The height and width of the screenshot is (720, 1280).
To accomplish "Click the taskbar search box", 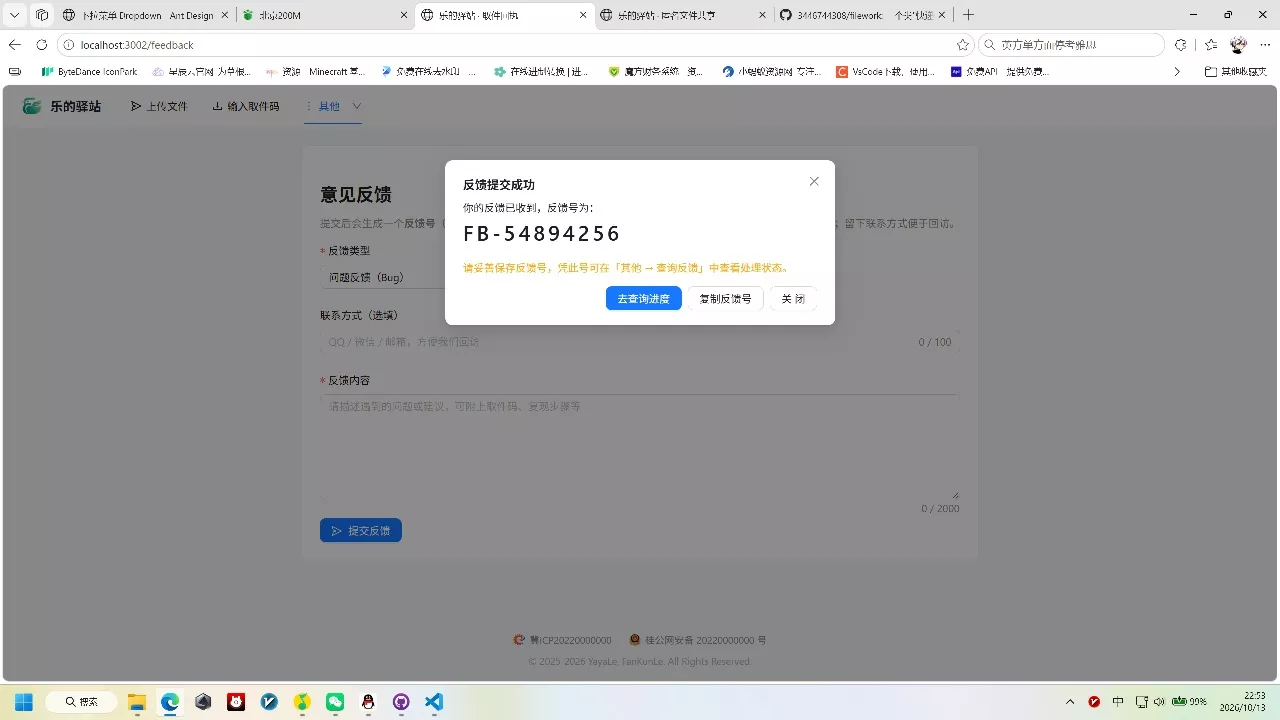I will tap(83, 702).
